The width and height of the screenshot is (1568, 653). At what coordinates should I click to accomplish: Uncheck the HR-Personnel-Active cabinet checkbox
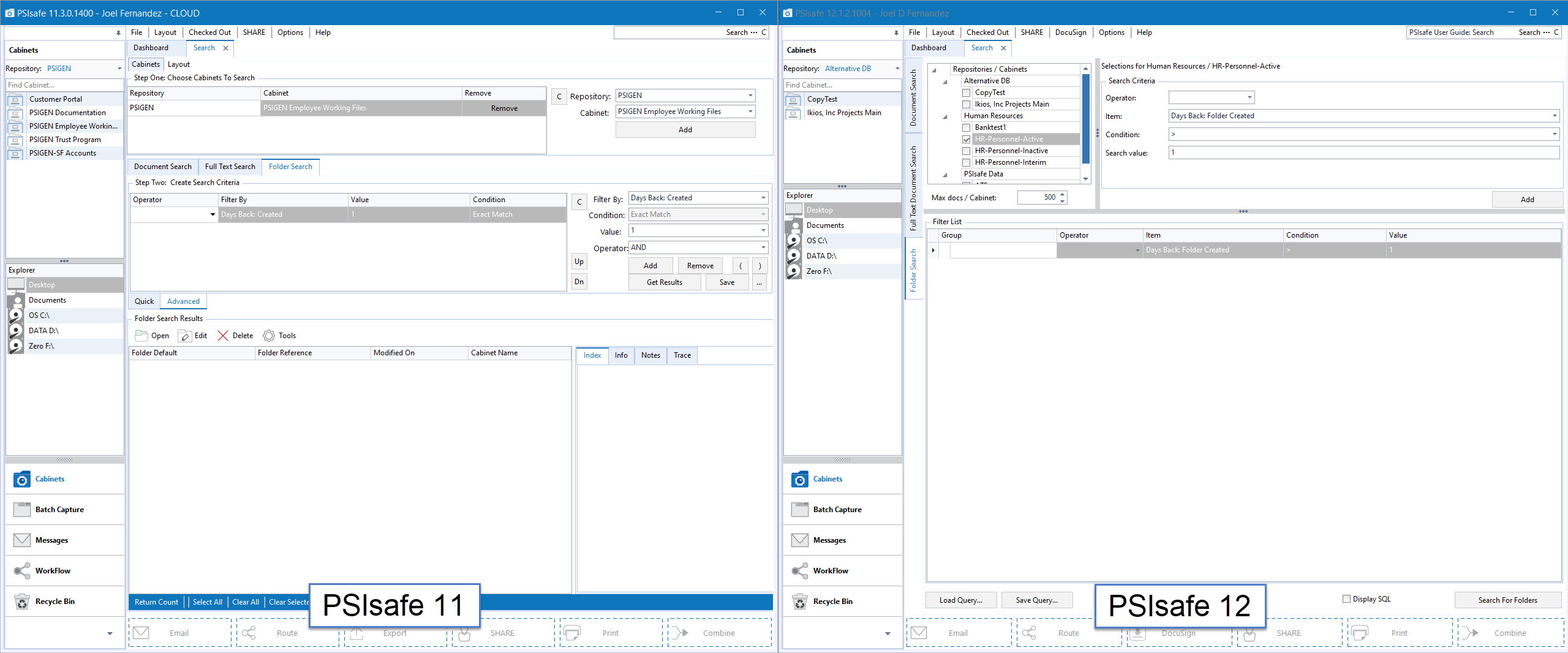[967, 139]
